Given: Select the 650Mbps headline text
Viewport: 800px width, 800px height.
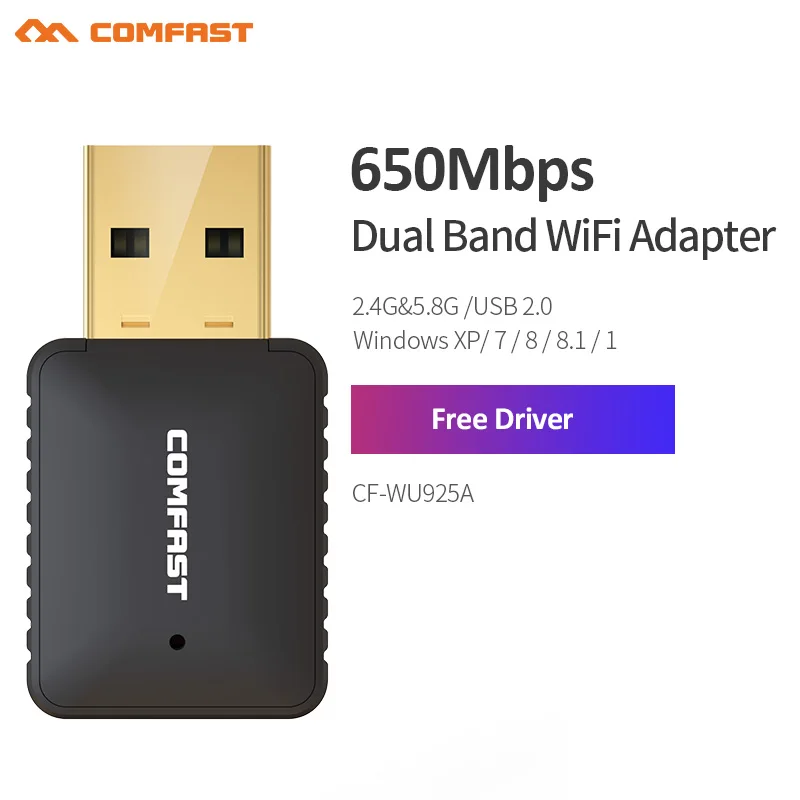Looking at the screenshot, I should coord(472,170).
